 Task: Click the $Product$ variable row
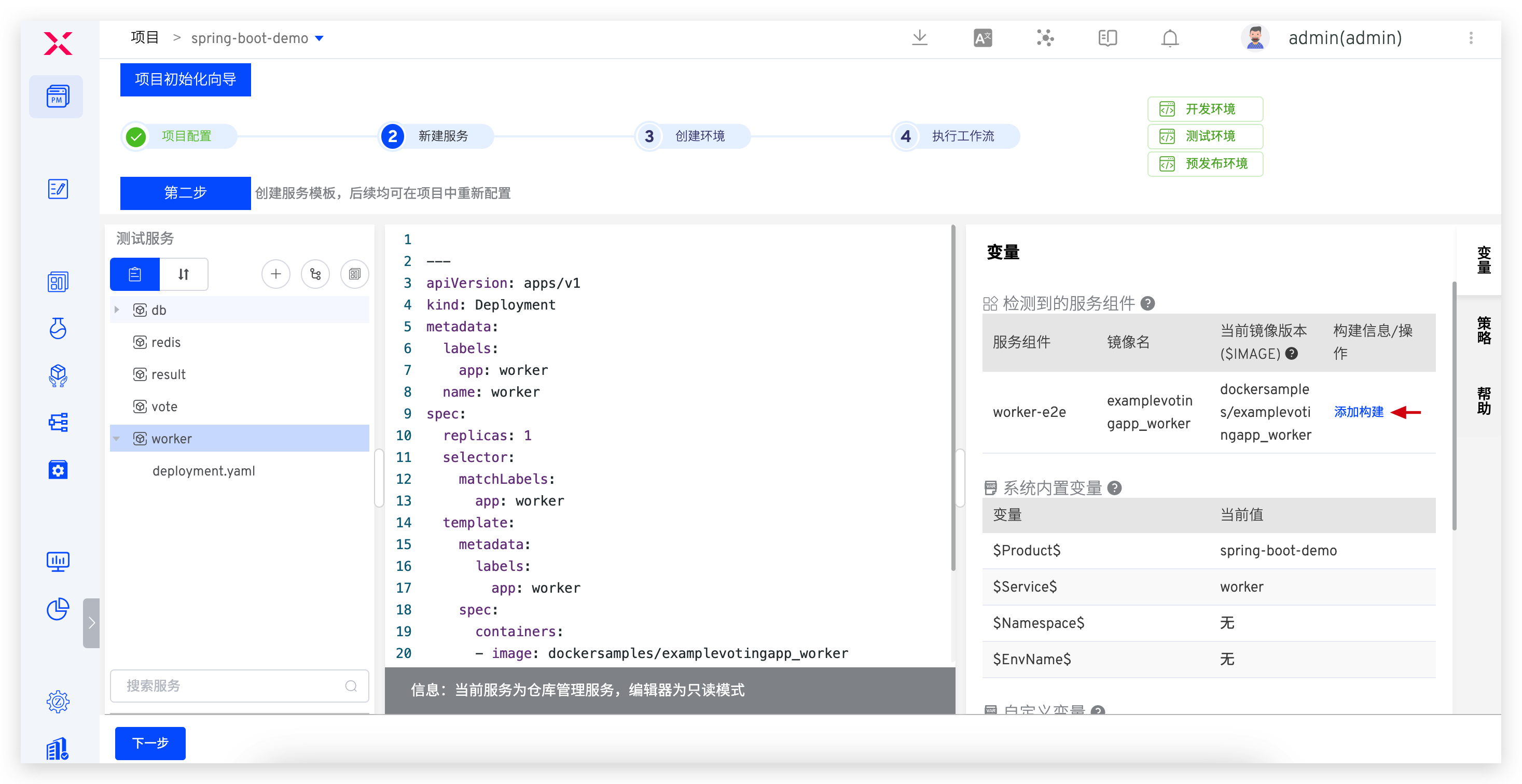click(1208, 551)
